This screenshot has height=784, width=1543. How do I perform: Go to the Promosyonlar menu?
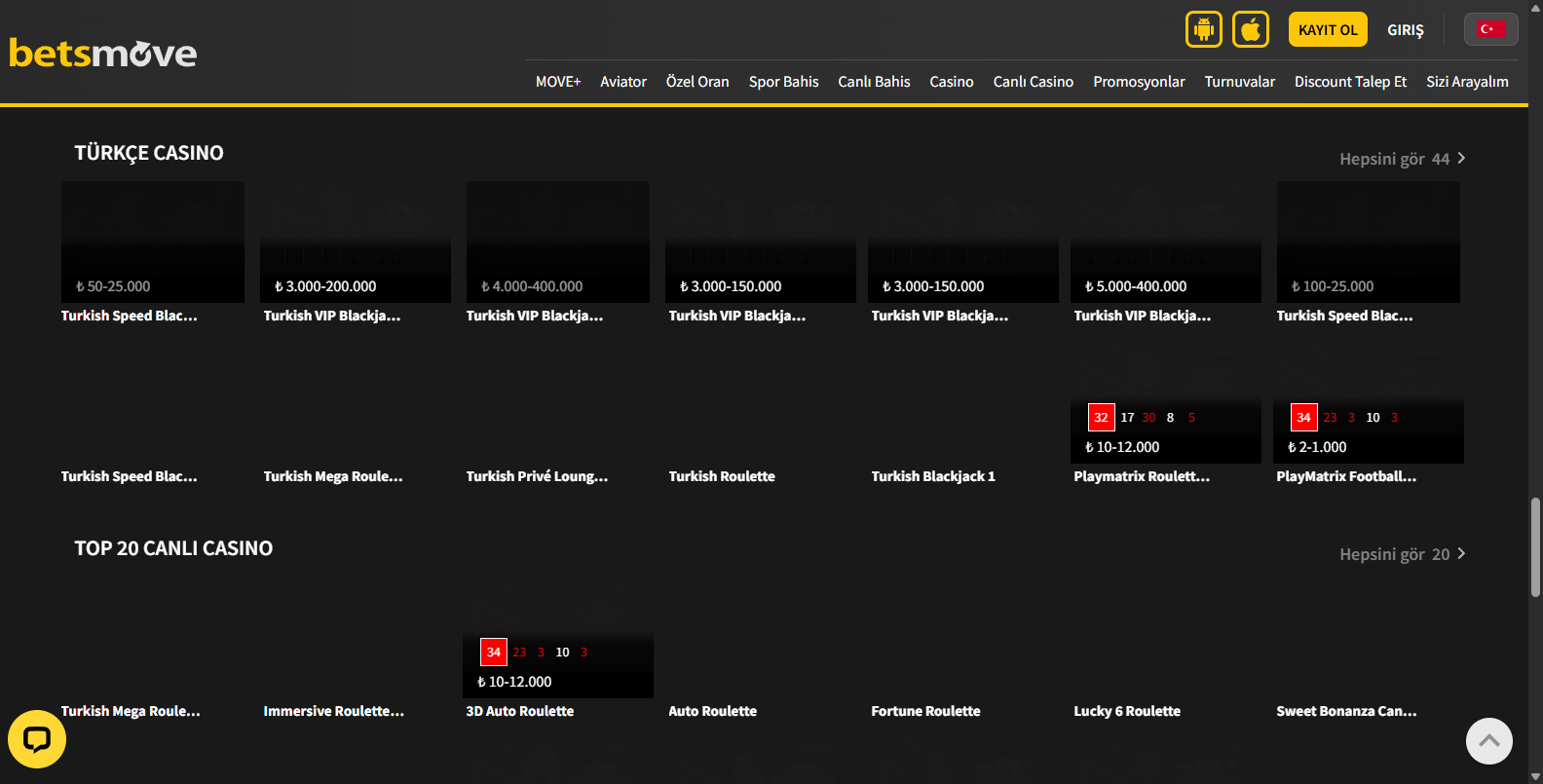click(x=1139, y=82)
